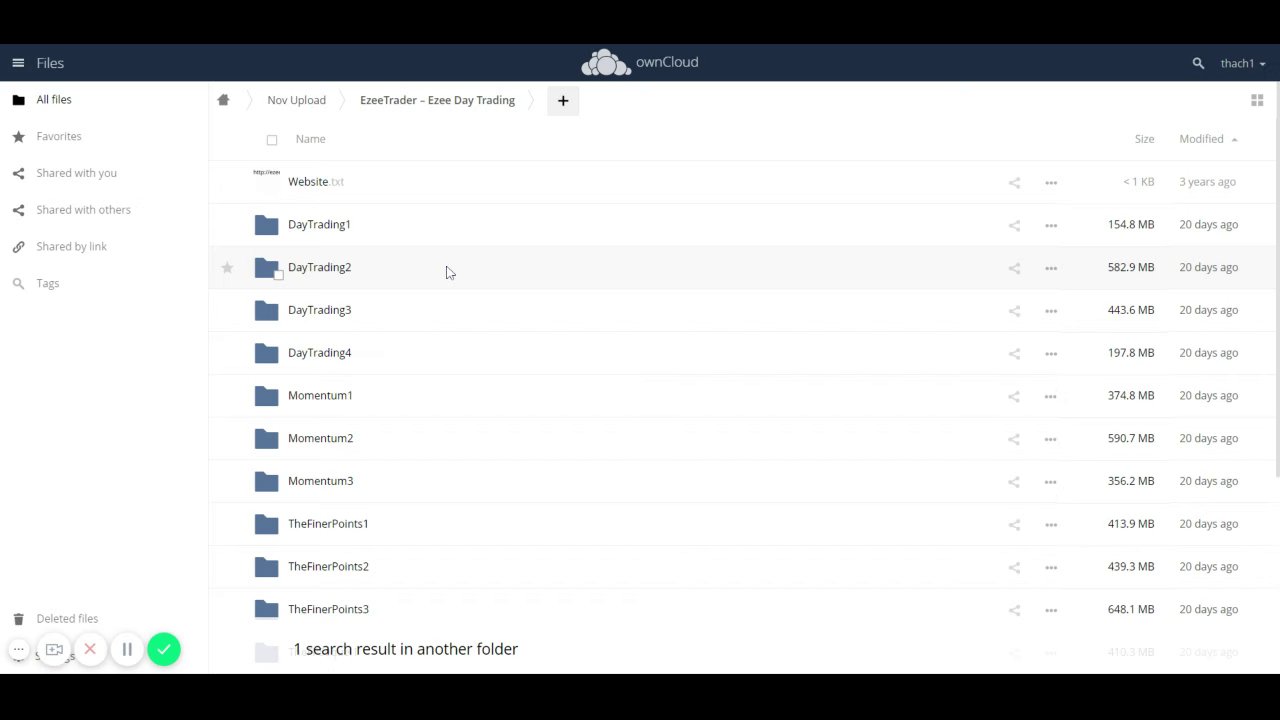Share the DayTrading1 folder
Image resolution: width=1280 pixels, height=720 pixels.
pos(1014,225)
